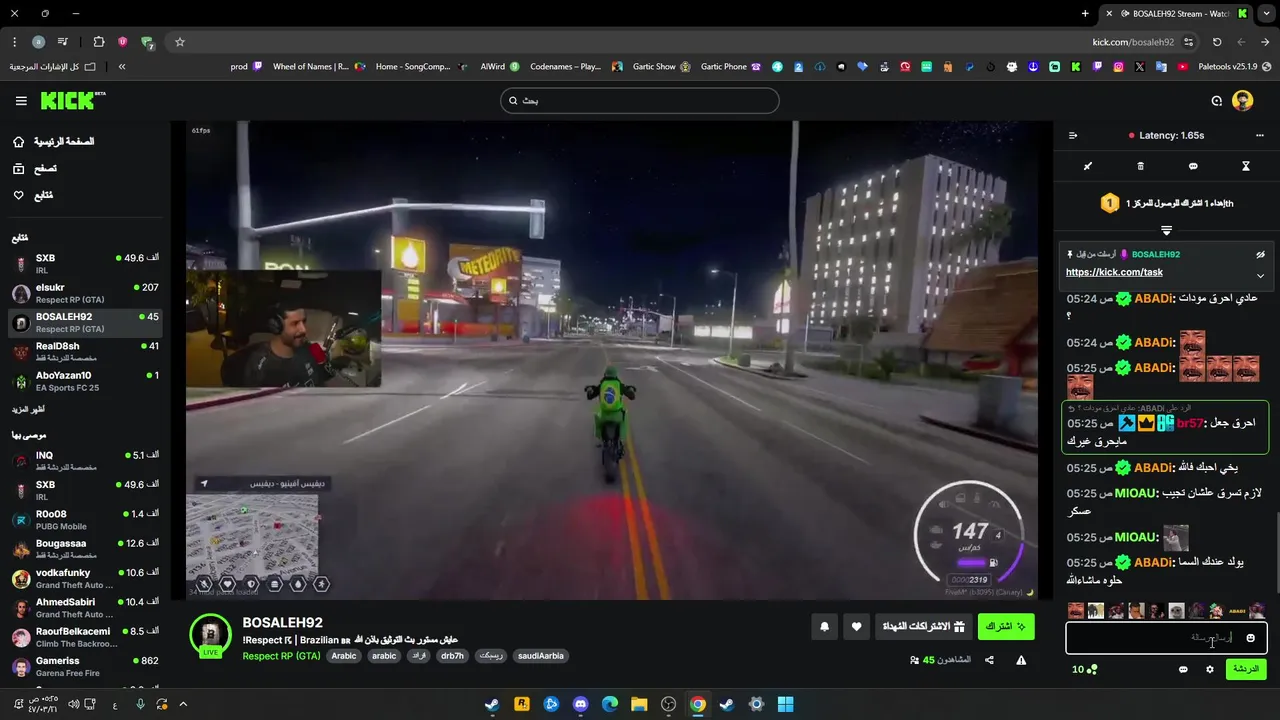Open the Wheel of Names bookmark
The image size is (1280, 720).
click(x=318, y=67)
